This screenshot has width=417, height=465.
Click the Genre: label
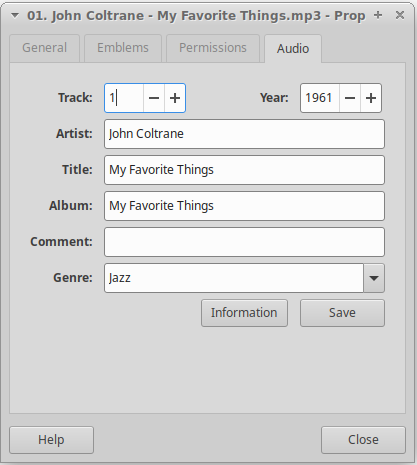(73, 278)
